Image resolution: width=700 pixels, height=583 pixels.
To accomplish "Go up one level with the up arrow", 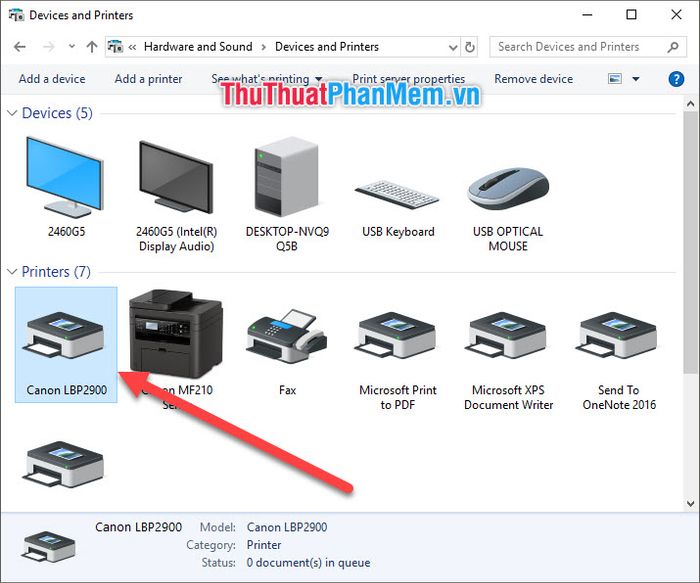I will [x=92, y=47].
